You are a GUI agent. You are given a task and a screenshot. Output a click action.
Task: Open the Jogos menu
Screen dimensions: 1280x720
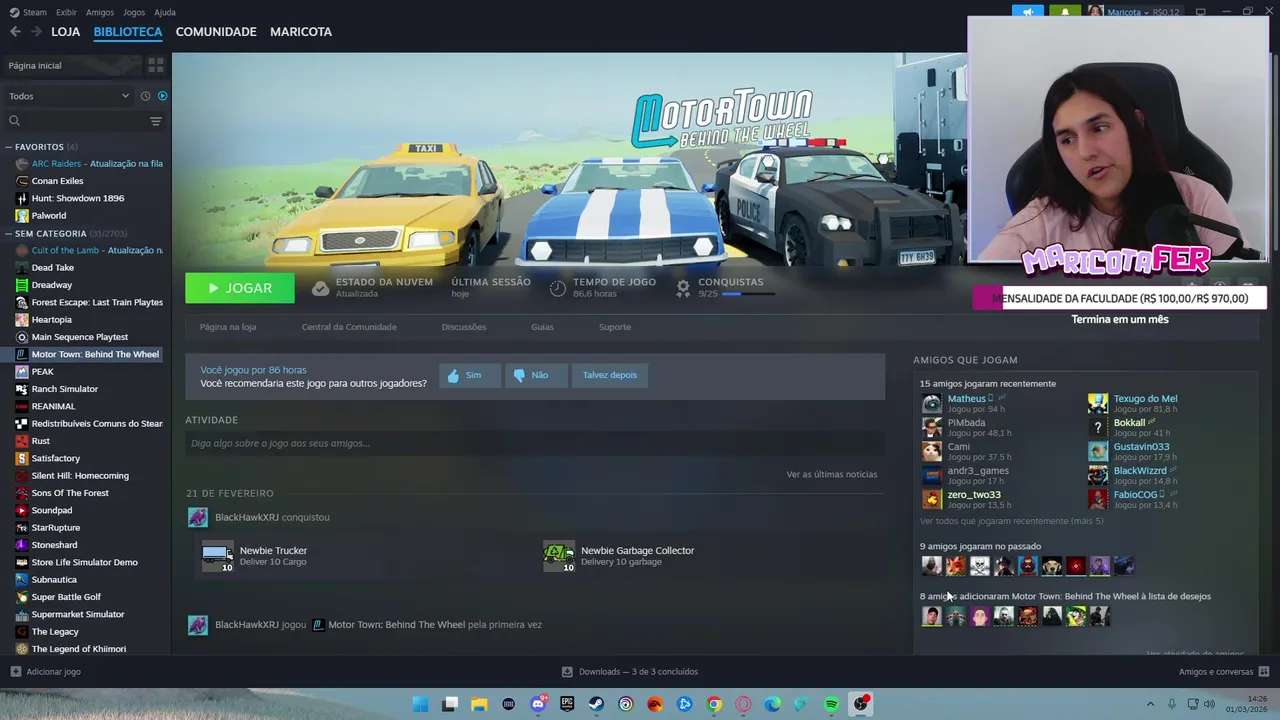[x=134, y=12]
